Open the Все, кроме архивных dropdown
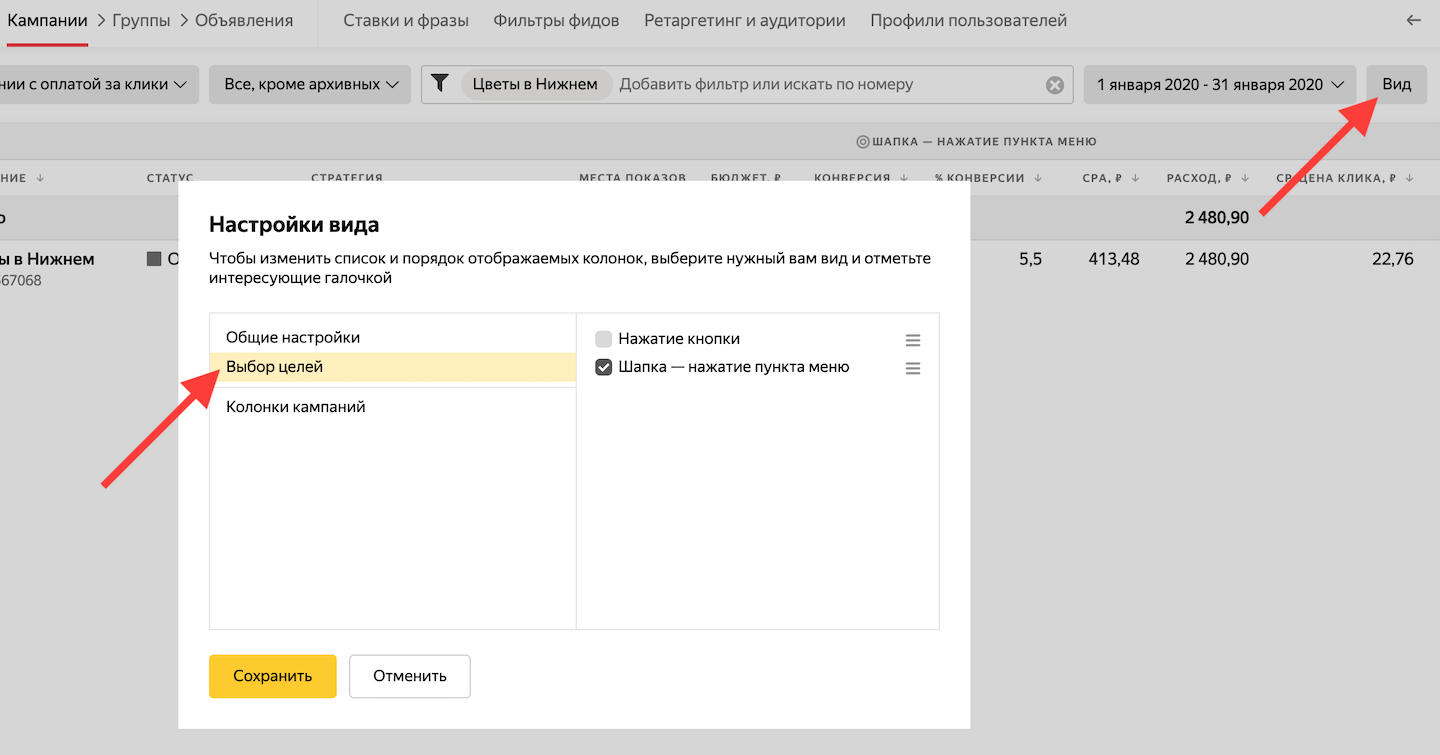 (310, 85)
